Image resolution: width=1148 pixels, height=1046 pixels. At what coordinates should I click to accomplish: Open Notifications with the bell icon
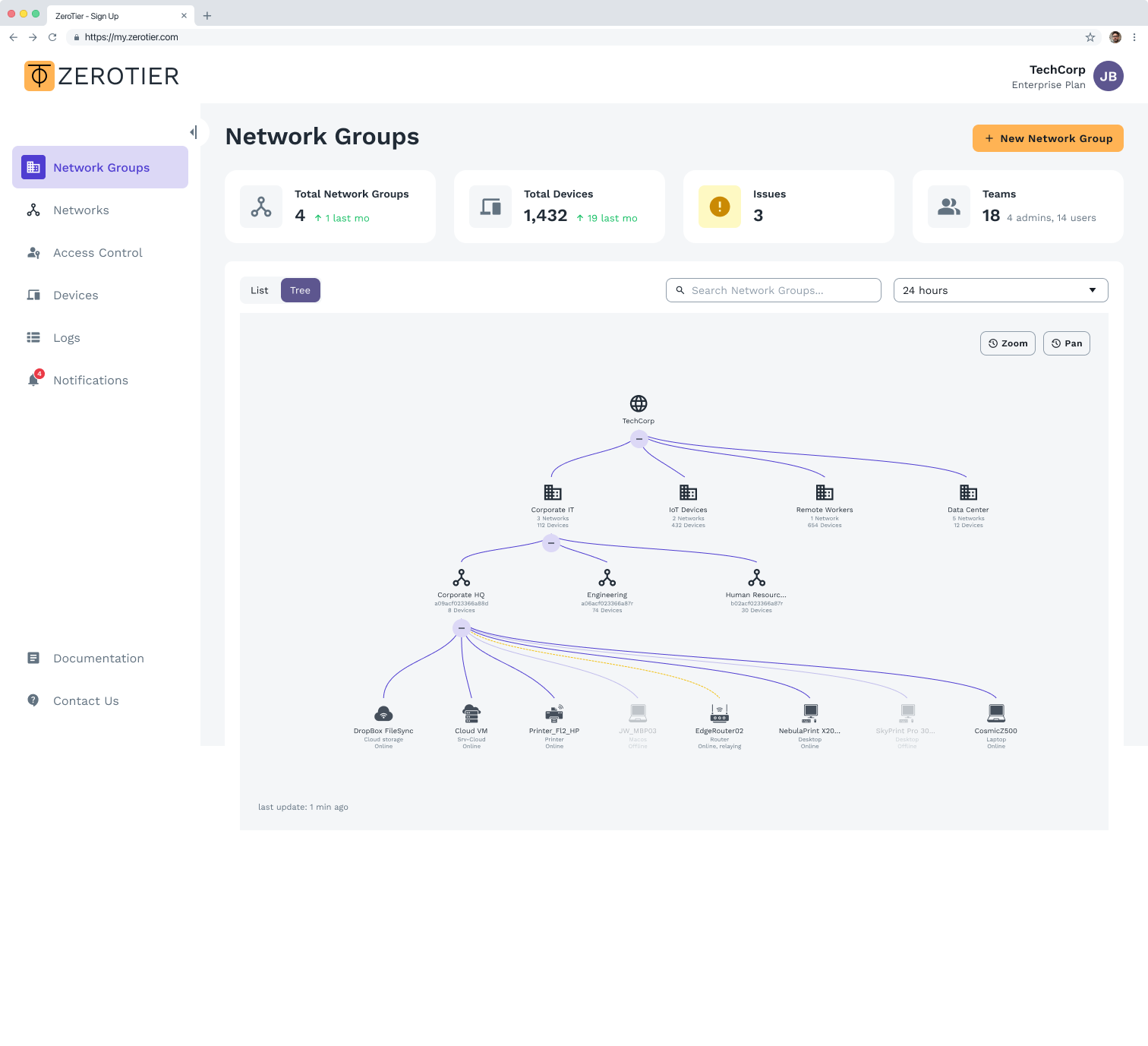(33, 380)
